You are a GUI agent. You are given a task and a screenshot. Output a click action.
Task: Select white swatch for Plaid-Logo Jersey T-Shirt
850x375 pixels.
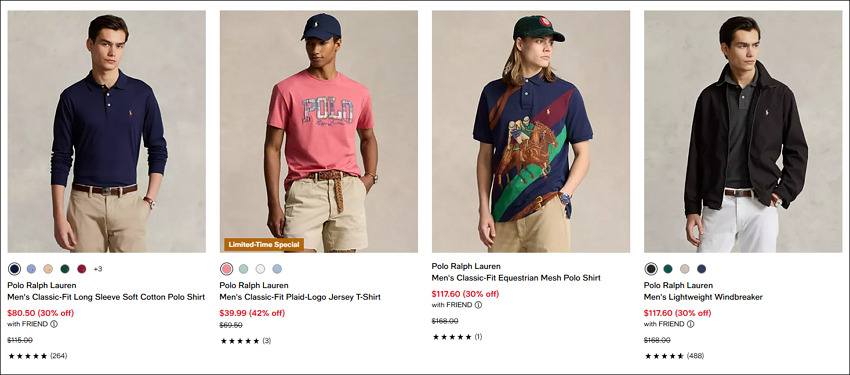[x=260, y=269]
